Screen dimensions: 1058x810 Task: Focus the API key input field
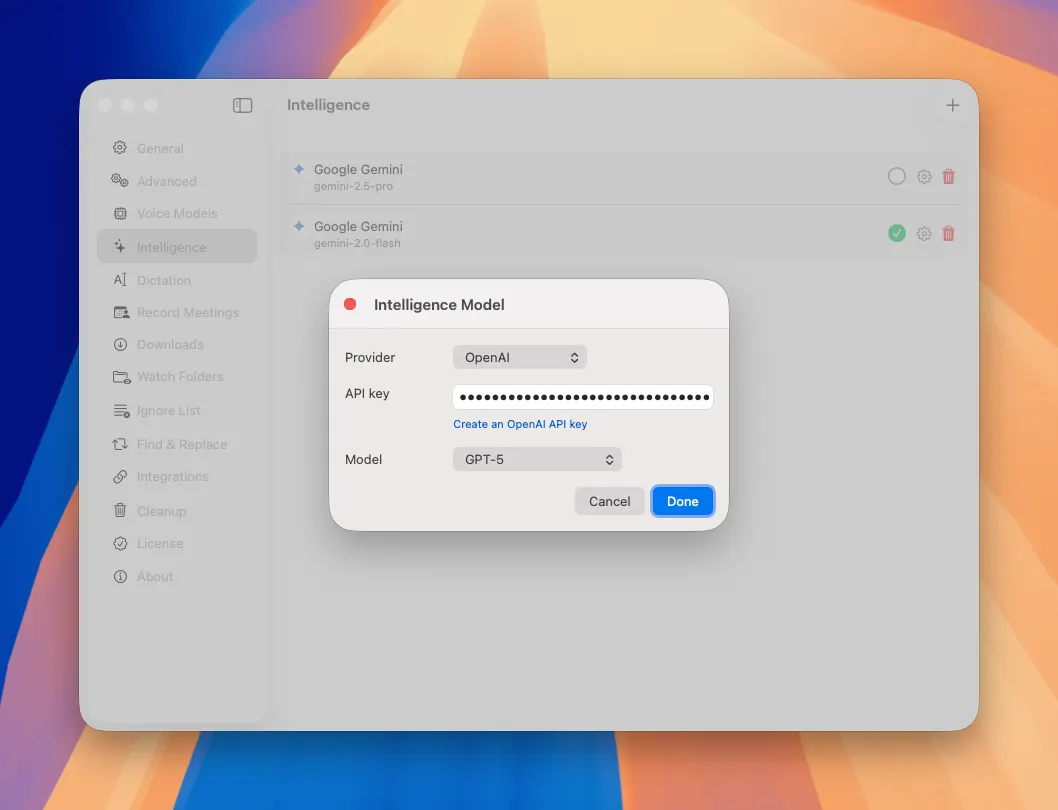(x=583, y=397)
